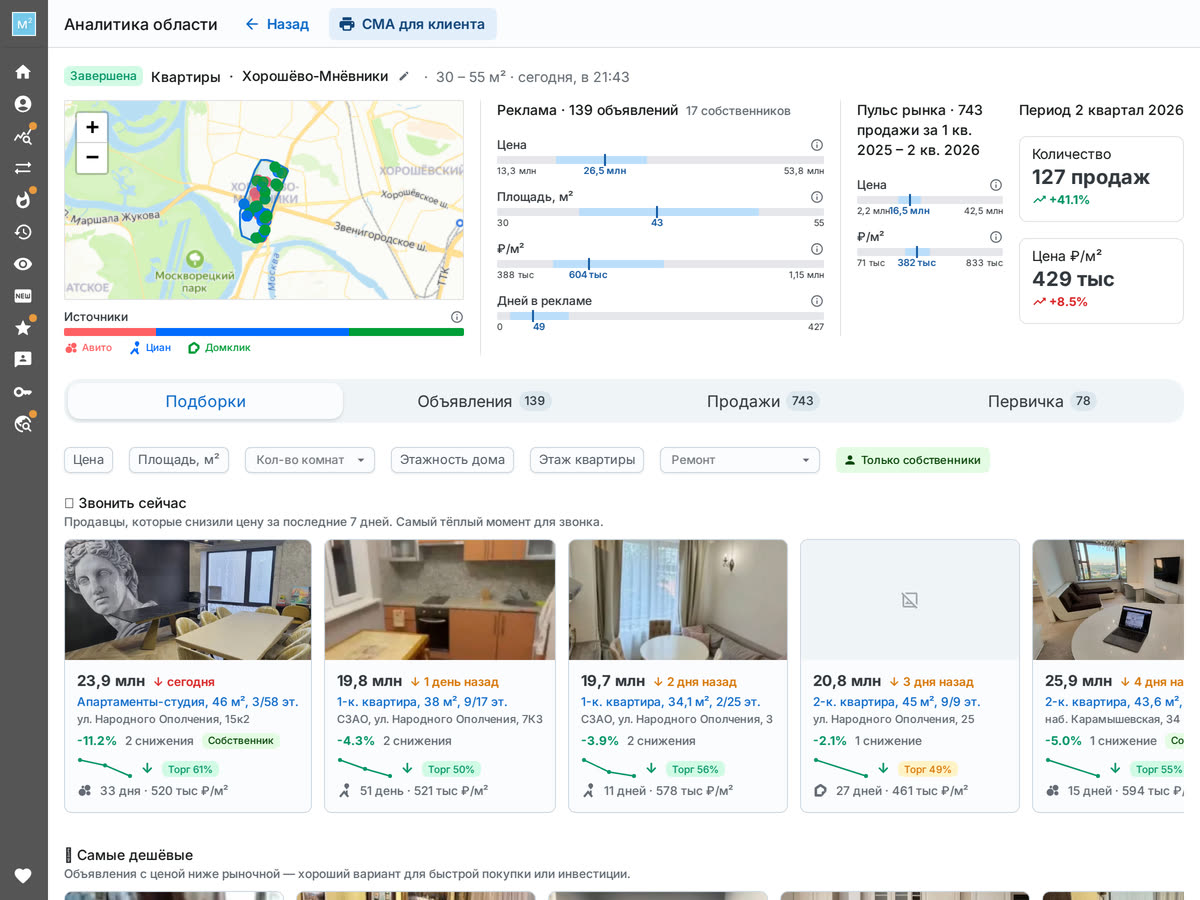Click the CMA для клиента button
This screenshot has width=1200, height=900.
[x=413, y=24]
